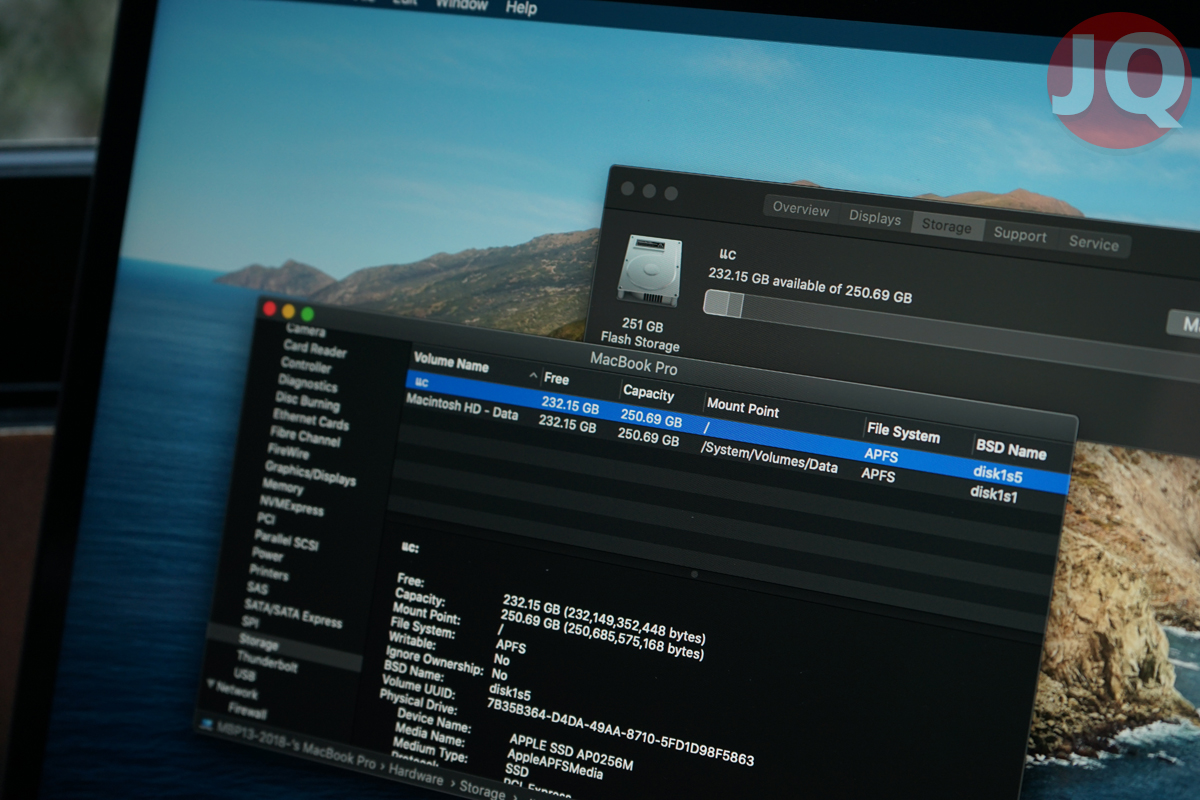Image resolution: width=1200 pixels, height=800 pixels.
Task: Click the /System/Volumes/Data mount point cell
Action: click(769, 456)
